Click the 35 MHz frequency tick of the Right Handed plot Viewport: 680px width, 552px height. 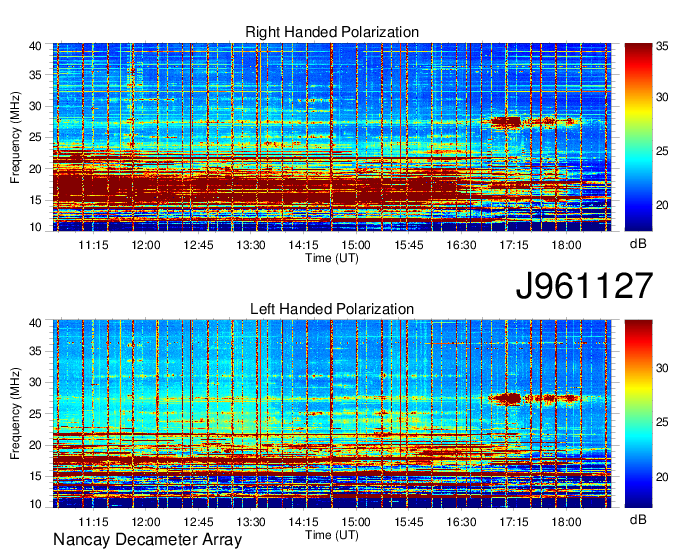coord(35,75)
